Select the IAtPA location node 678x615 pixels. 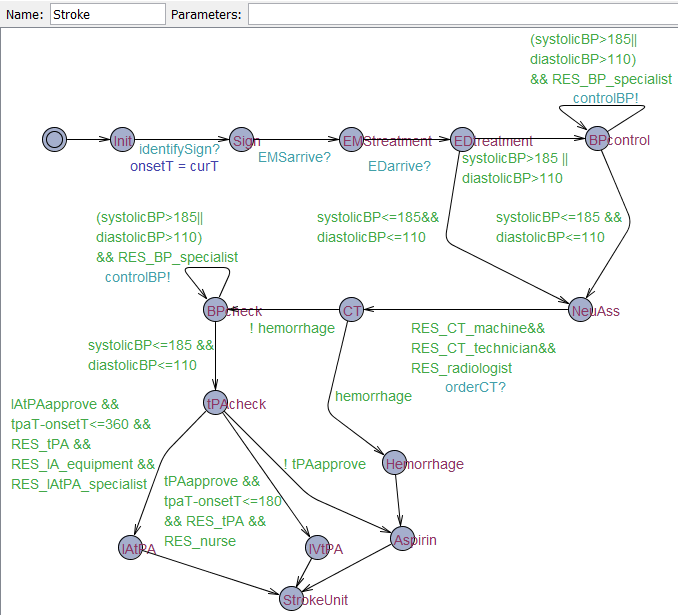pos(130,548)
